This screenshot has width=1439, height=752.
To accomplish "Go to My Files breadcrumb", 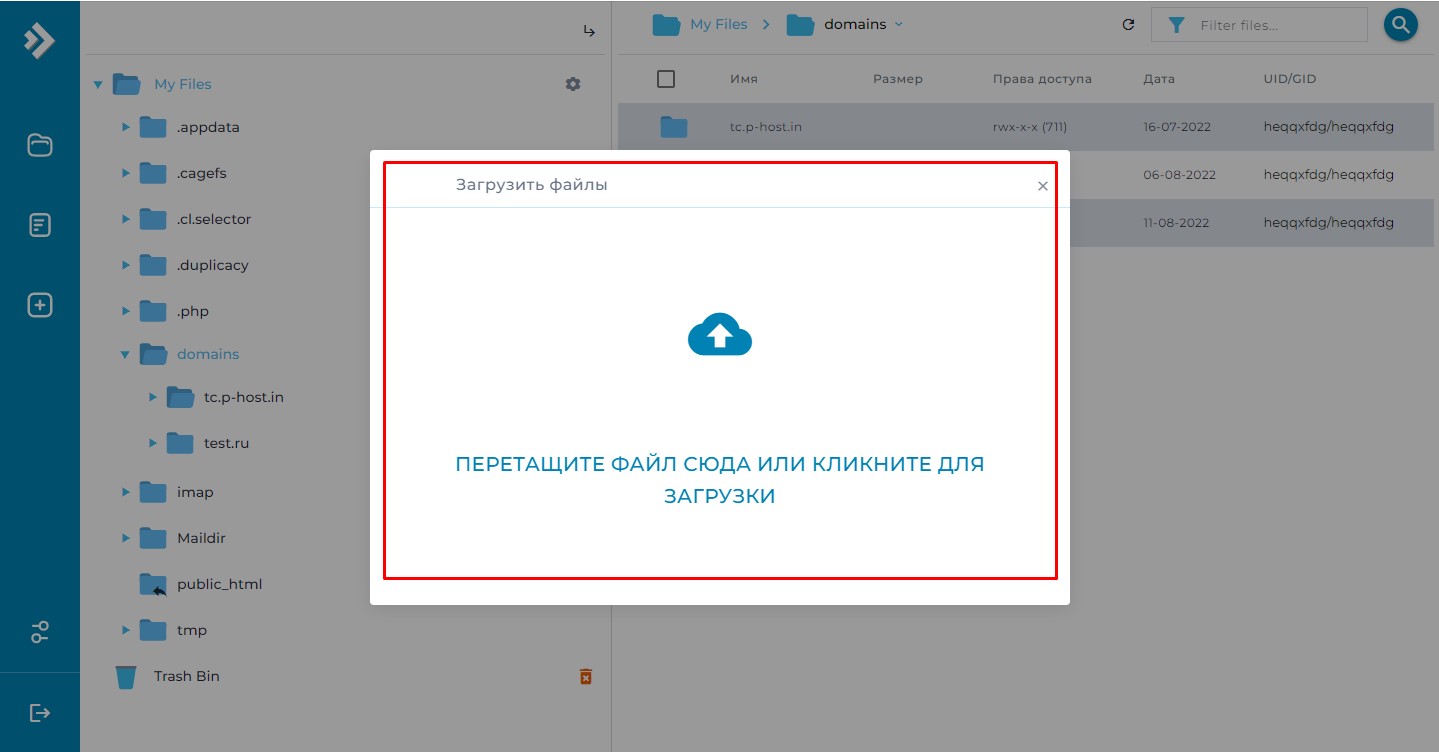I will [718, 24].
